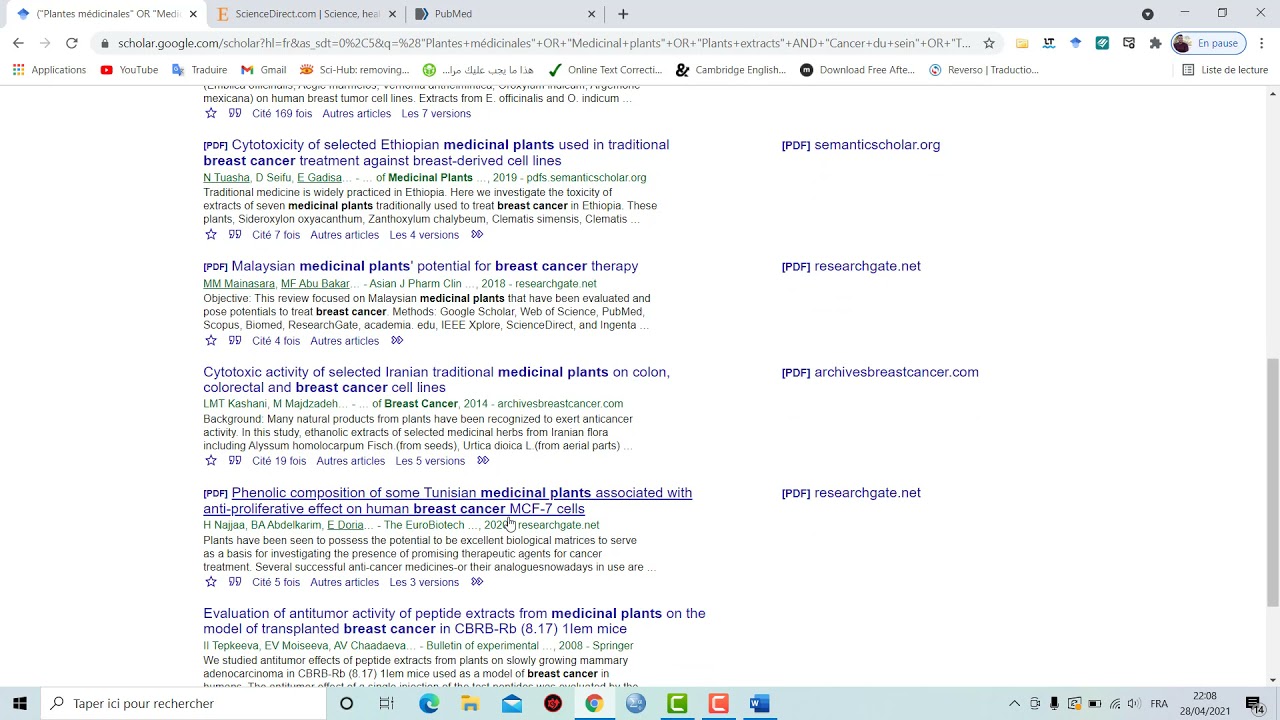
Task: Open author N Tuasha's profile
Action: click(226, 178)
